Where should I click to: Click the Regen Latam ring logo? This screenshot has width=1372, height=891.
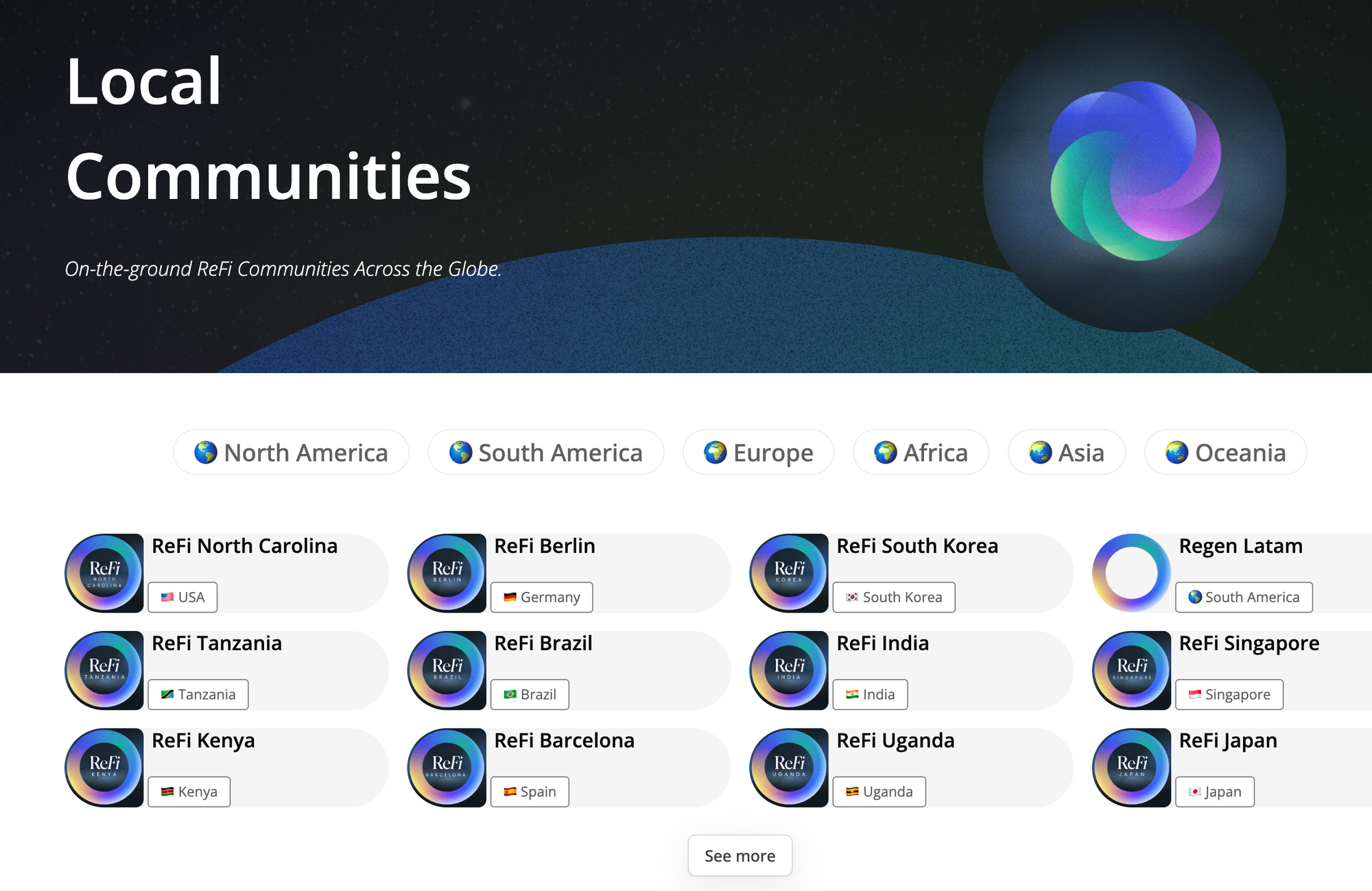coord(1131,573)
